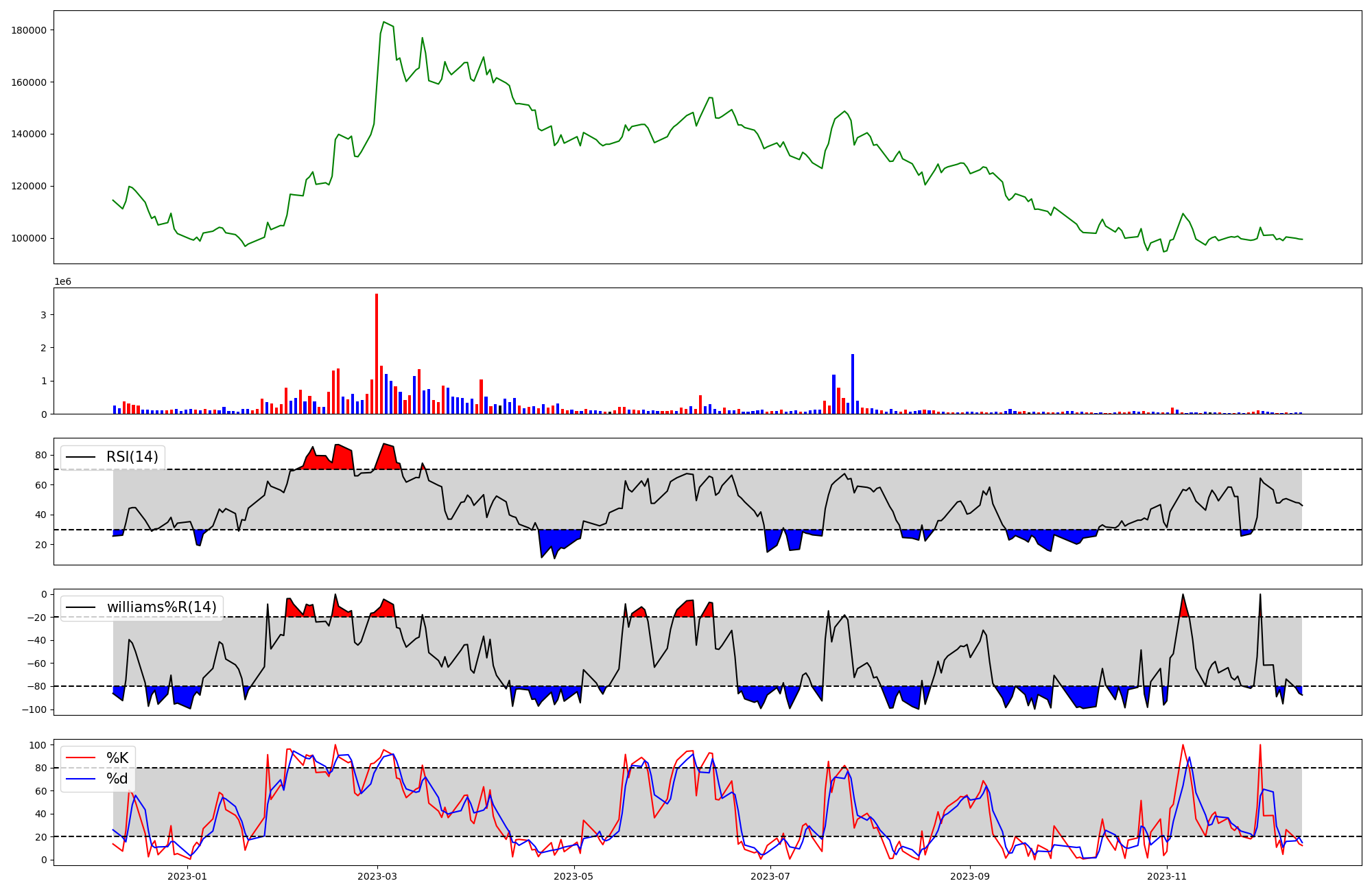Click the black RSI legend line sample

click(x=80, y=457)
